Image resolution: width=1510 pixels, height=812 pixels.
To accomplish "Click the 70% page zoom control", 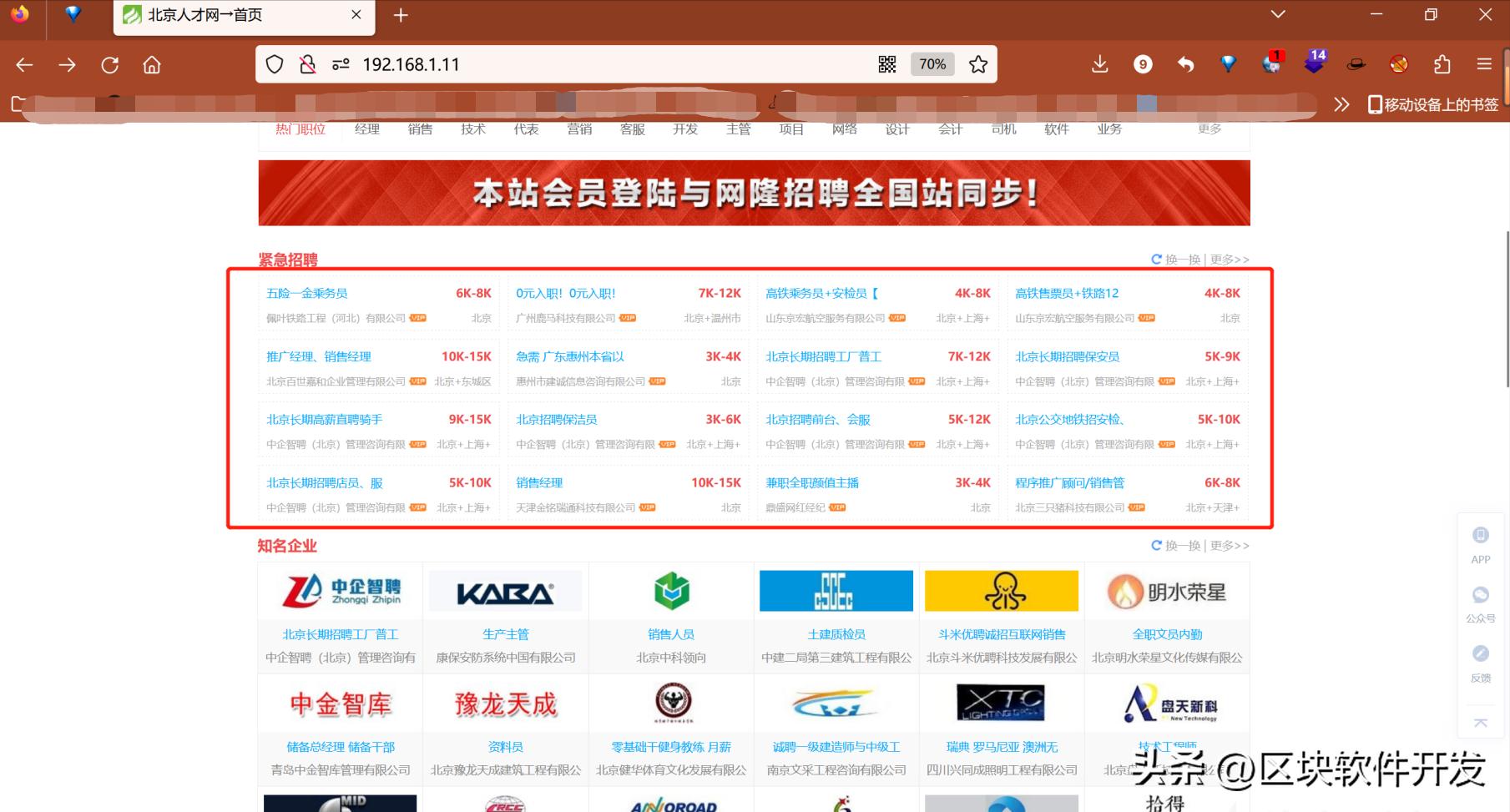I will click(x=932, y=63).
